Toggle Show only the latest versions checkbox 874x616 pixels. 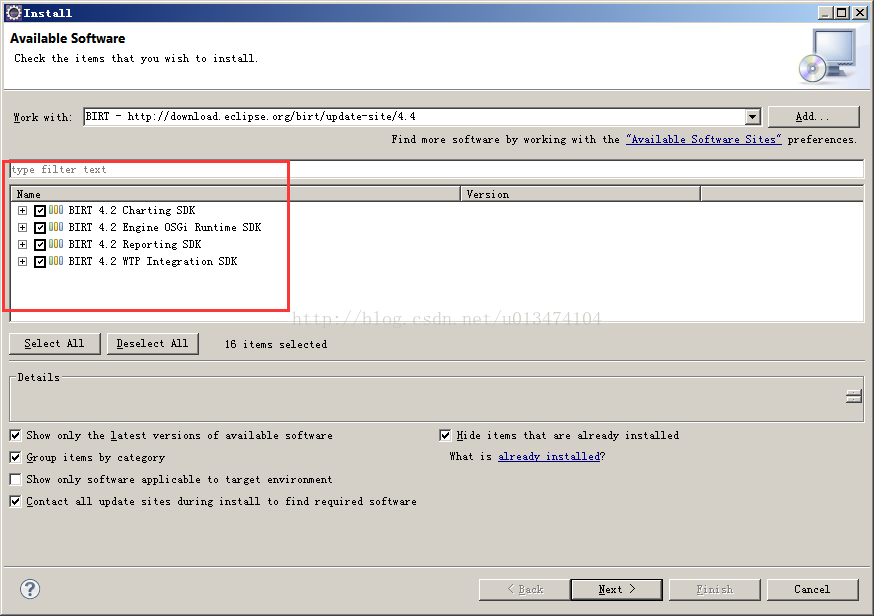point(16,435)
